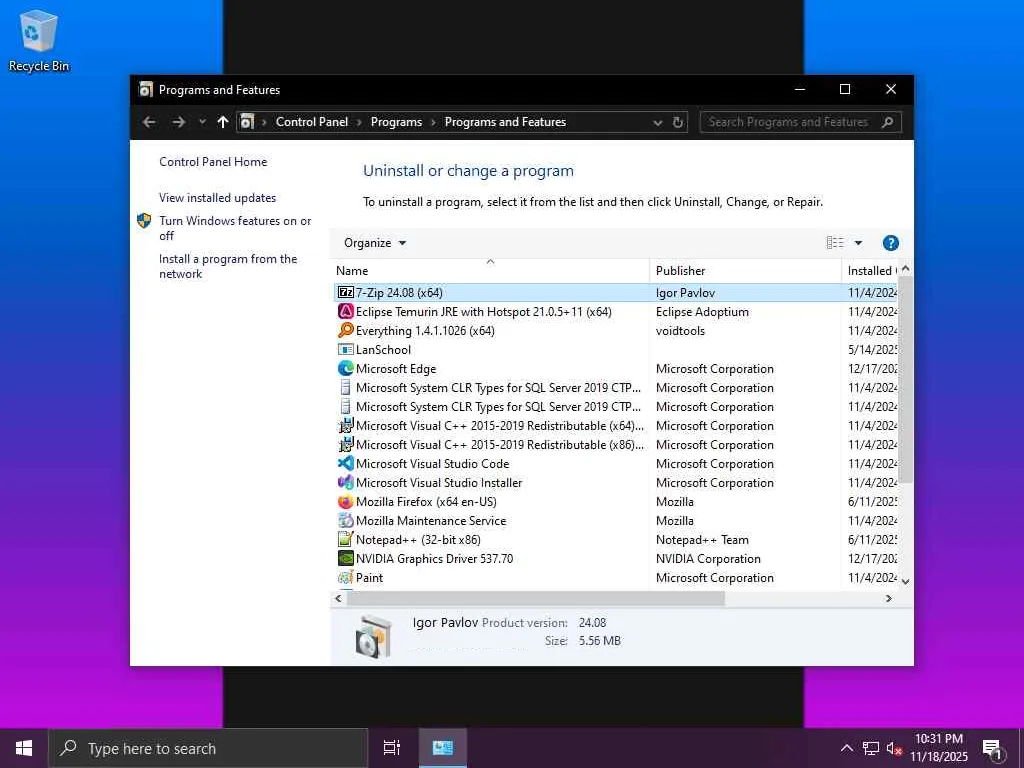
Task: Open View installed updates link
Action: pos(217,198)
